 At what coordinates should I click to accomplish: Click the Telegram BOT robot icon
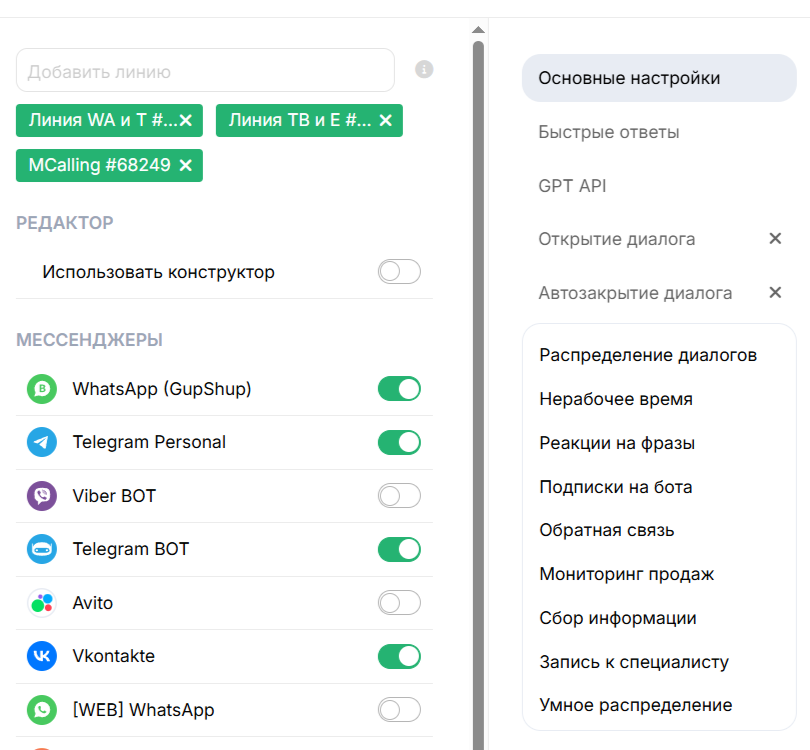coord(42,549)
